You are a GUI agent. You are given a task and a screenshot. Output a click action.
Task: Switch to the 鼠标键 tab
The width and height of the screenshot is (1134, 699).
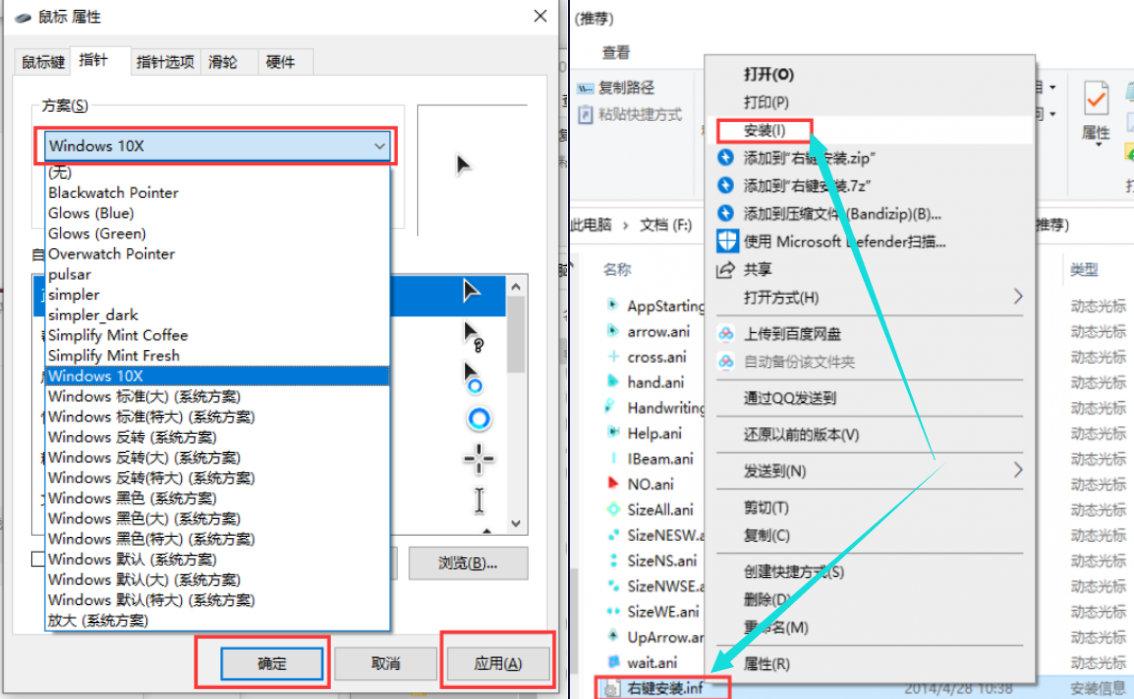click(43, 62)
